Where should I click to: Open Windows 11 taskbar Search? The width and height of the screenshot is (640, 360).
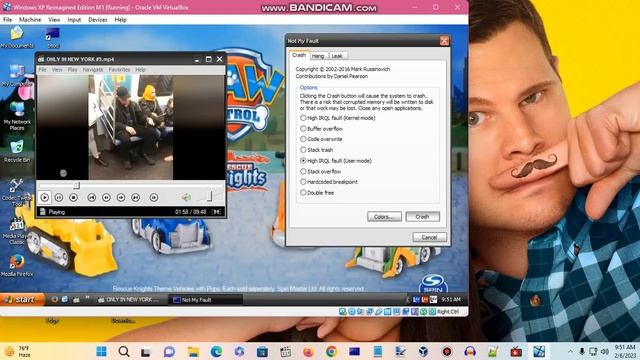[x=124, y=351]
